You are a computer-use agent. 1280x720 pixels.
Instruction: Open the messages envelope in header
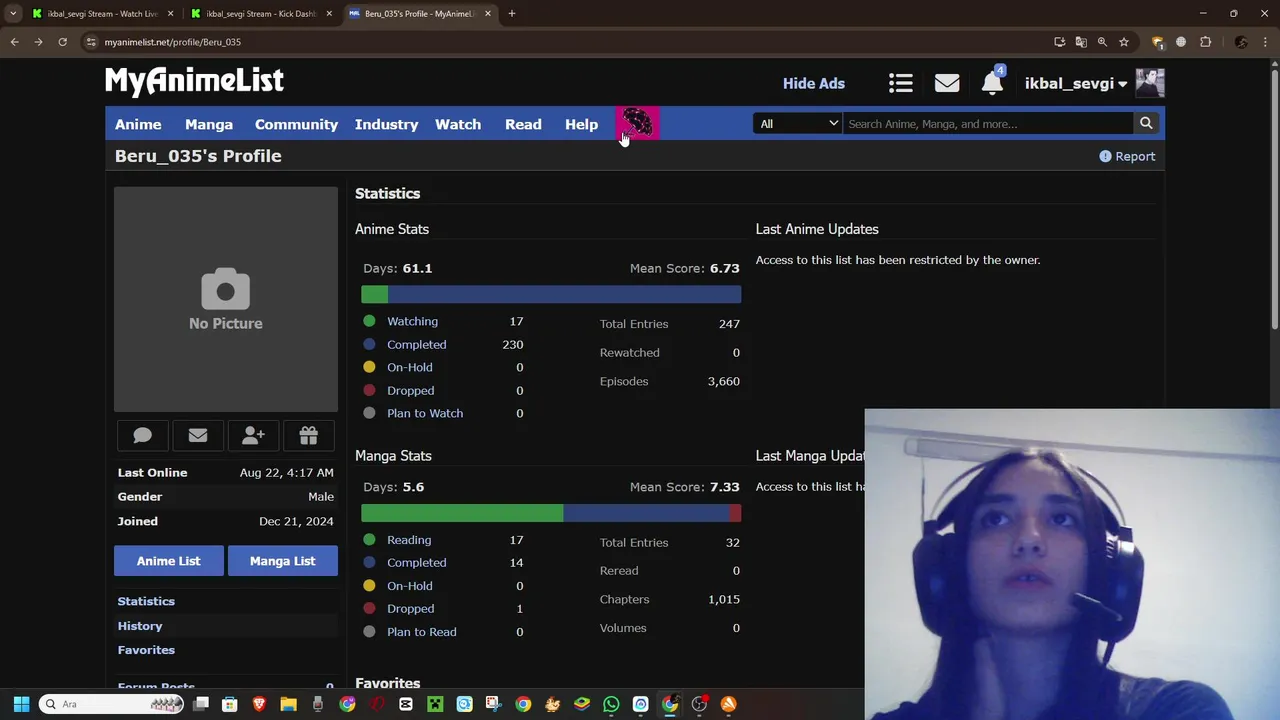coord(947,83)
